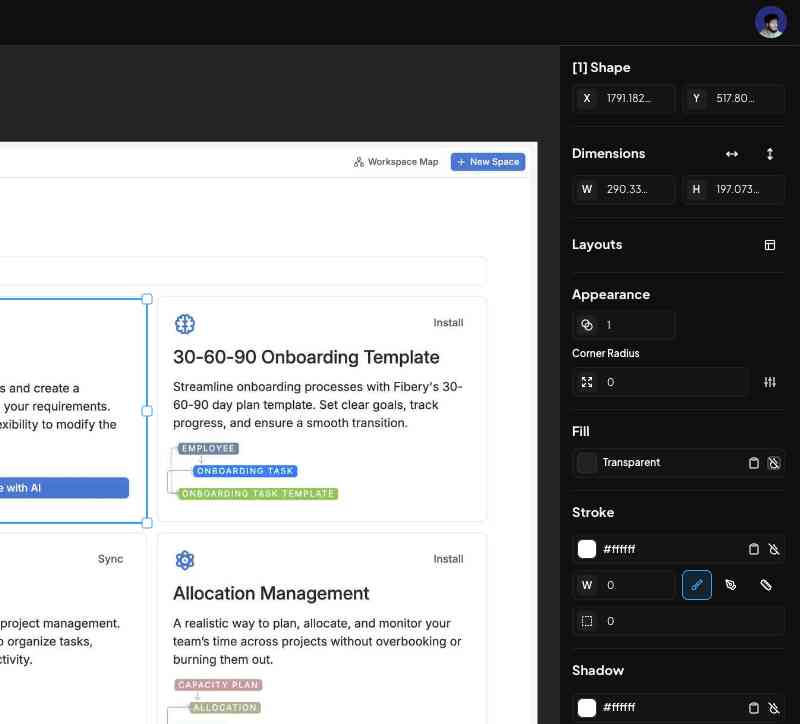Open individual corner radius settings
The height and width of the screenshot is (724, 800).
coord(770,382)
